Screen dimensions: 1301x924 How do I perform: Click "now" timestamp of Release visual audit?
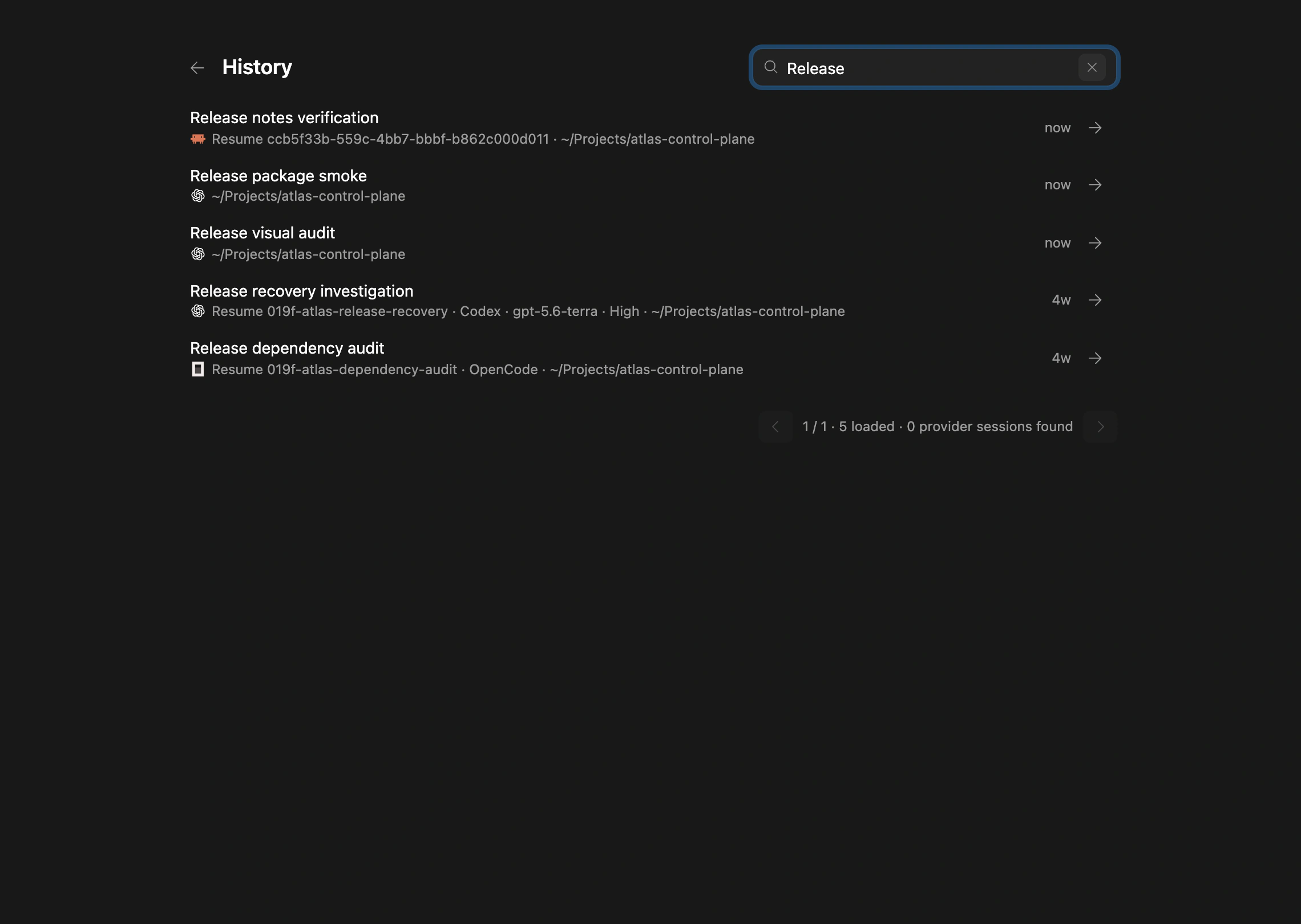[1057, 243]
